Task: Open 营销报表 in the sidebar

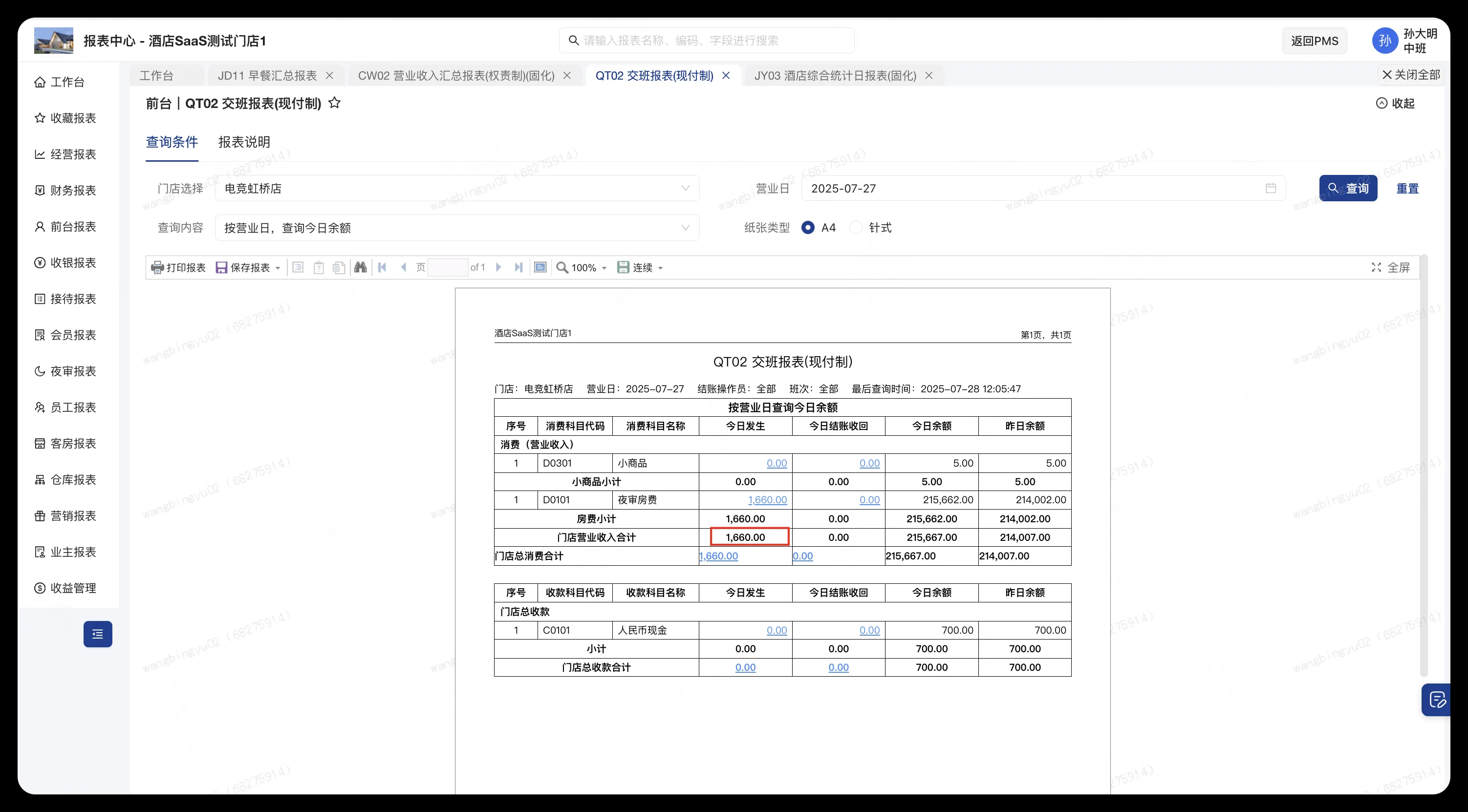Action: (x=65, y=516)
